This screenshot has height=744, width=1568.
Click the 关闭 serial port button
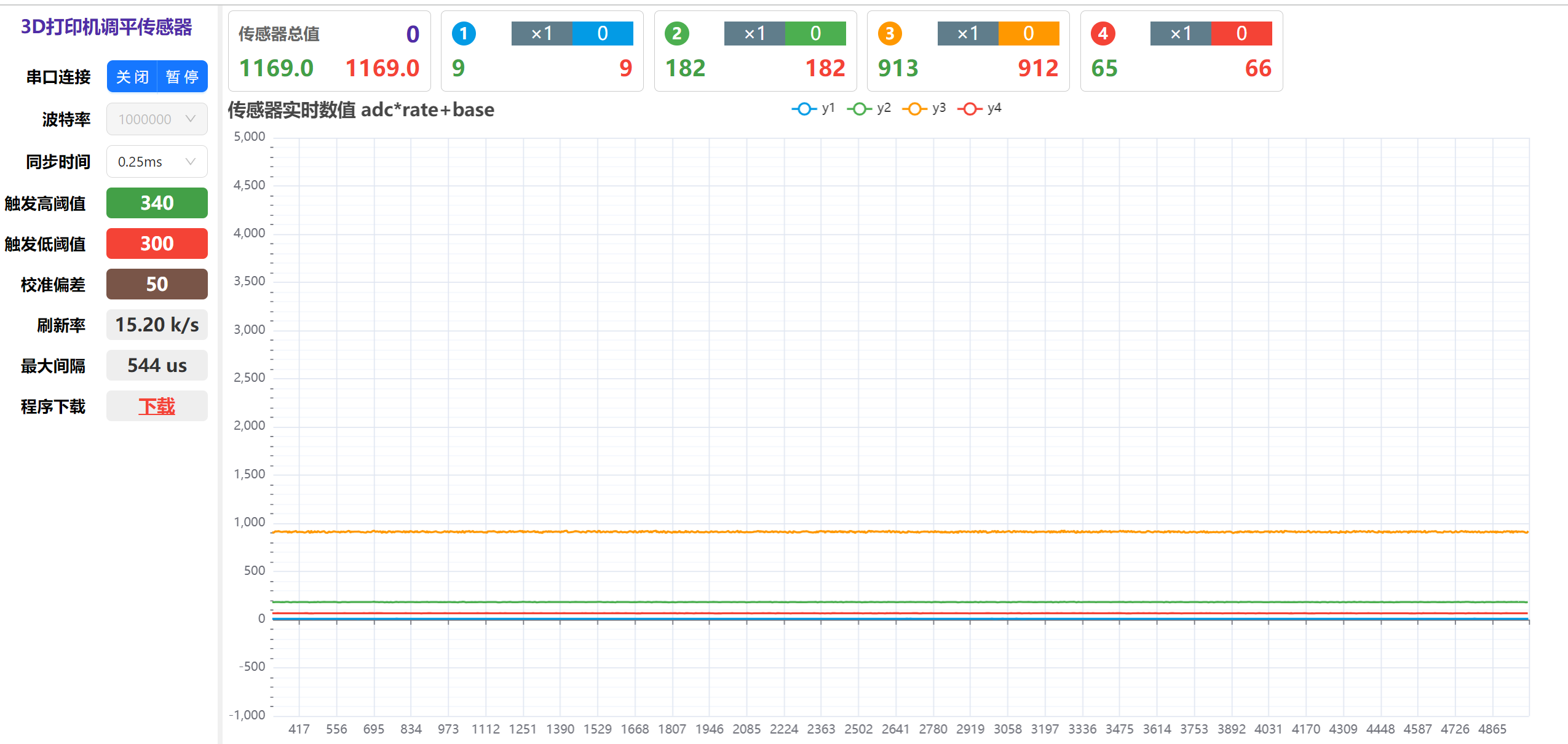coord(132,77)
